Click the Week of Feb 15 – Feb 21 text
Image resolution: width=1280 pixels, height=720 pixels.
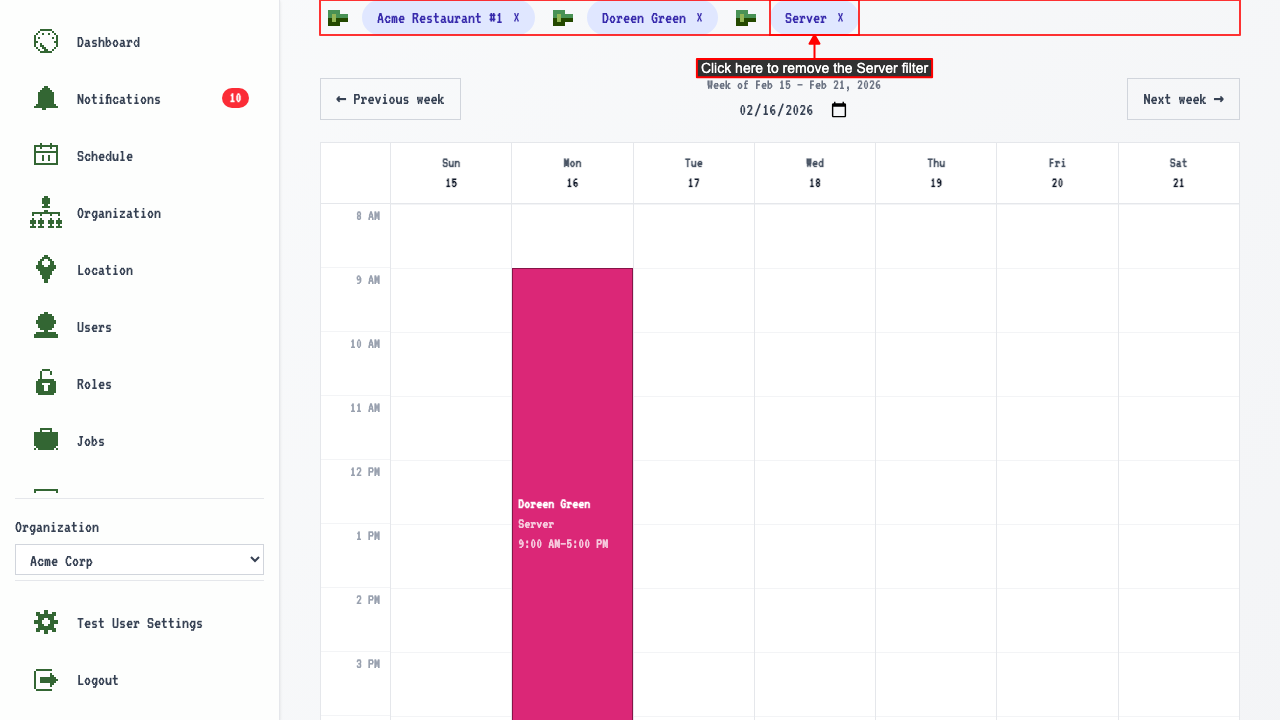[794, 86]
